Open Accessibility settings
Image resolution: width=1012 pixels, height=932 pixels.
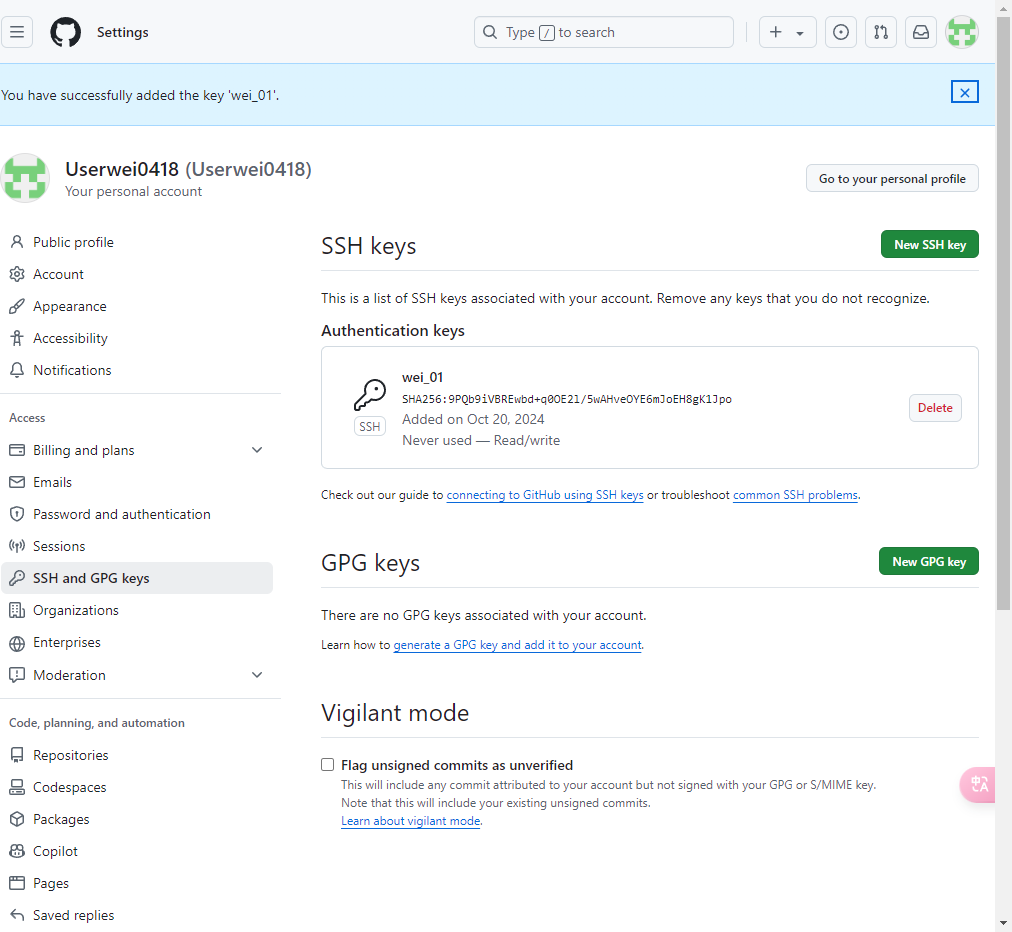tap(136, 338)
